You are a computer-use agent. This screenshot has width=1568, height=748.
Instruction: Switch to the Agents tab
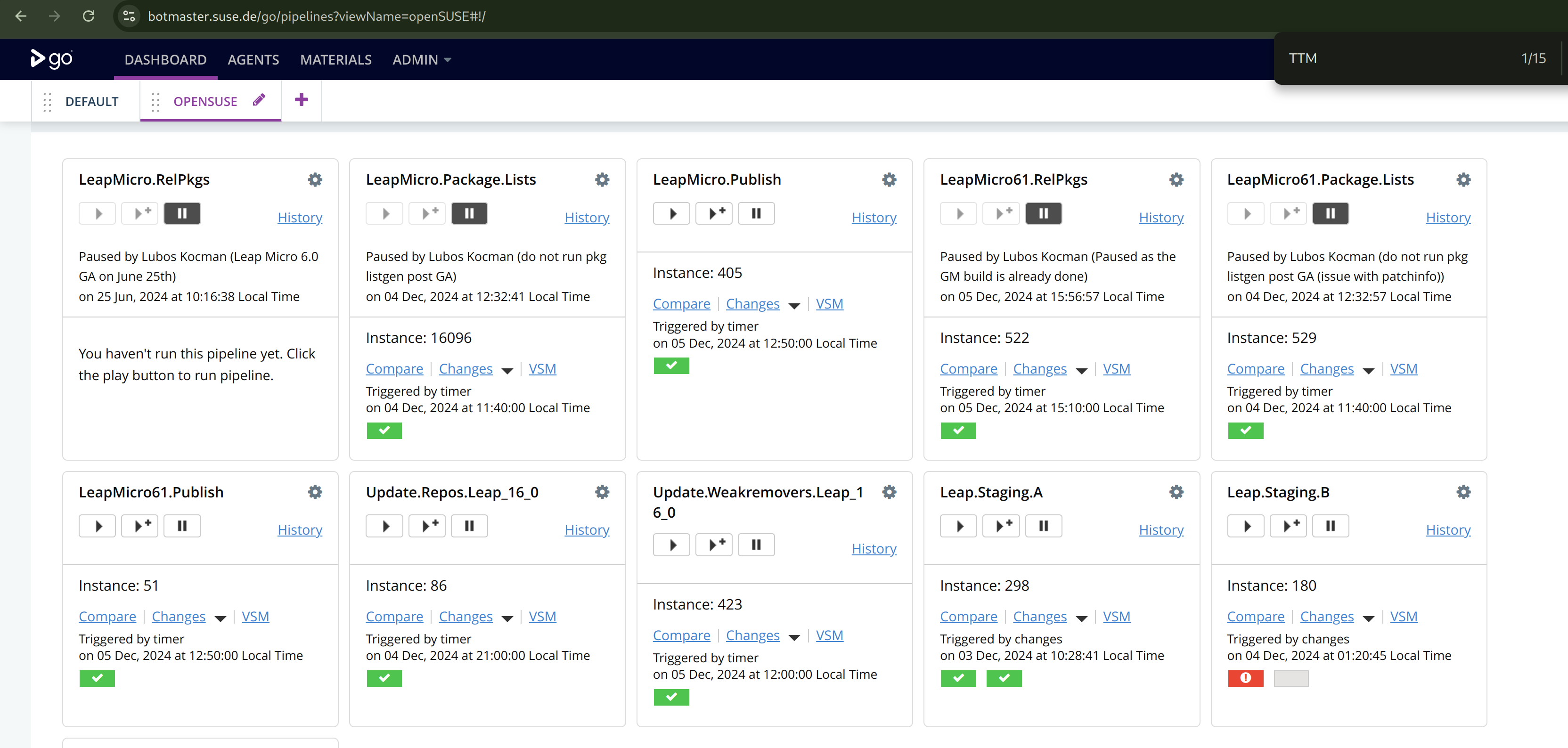(x=253, y=60)
